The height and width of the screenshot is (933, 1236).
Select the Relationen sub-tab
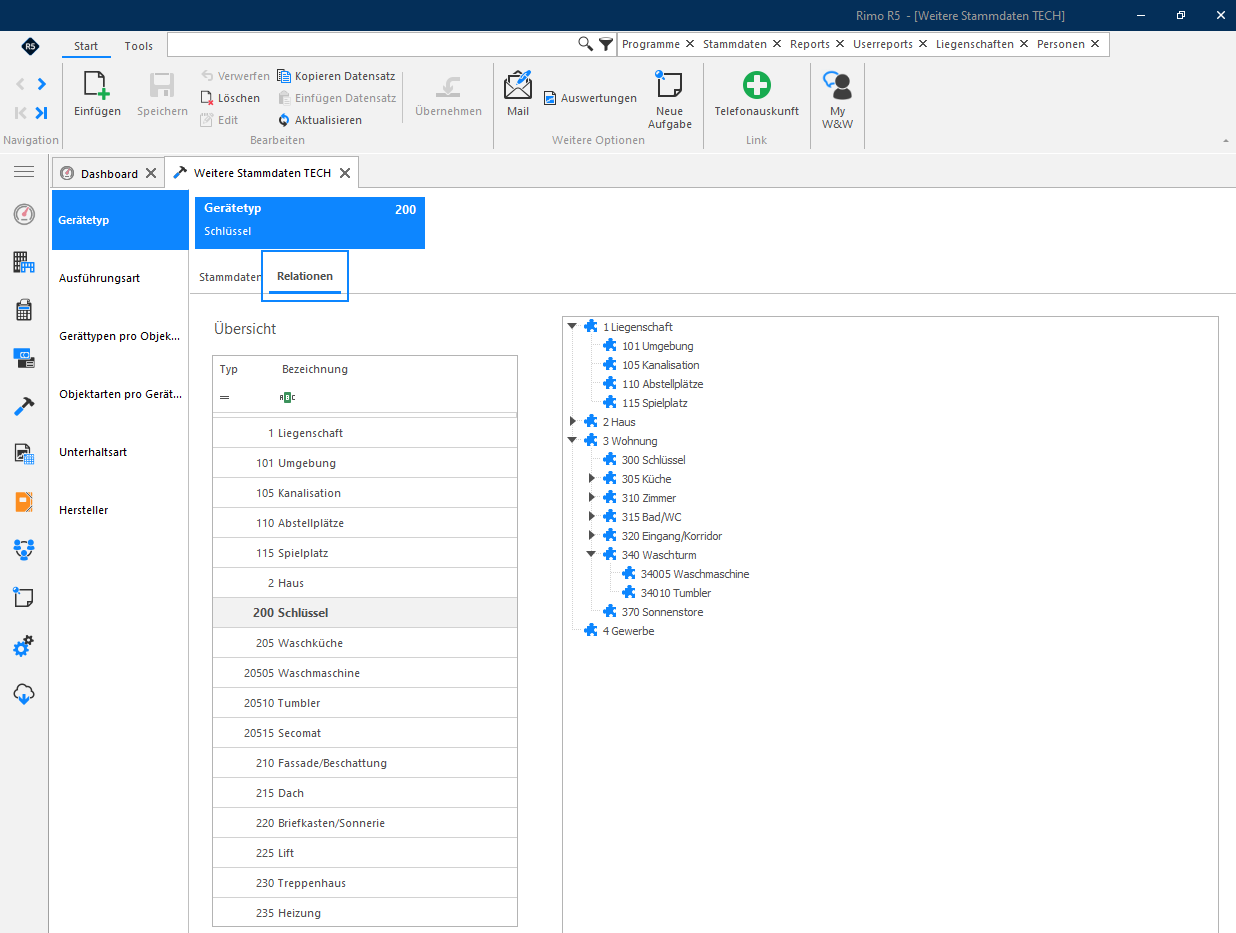tap(305, 276)
